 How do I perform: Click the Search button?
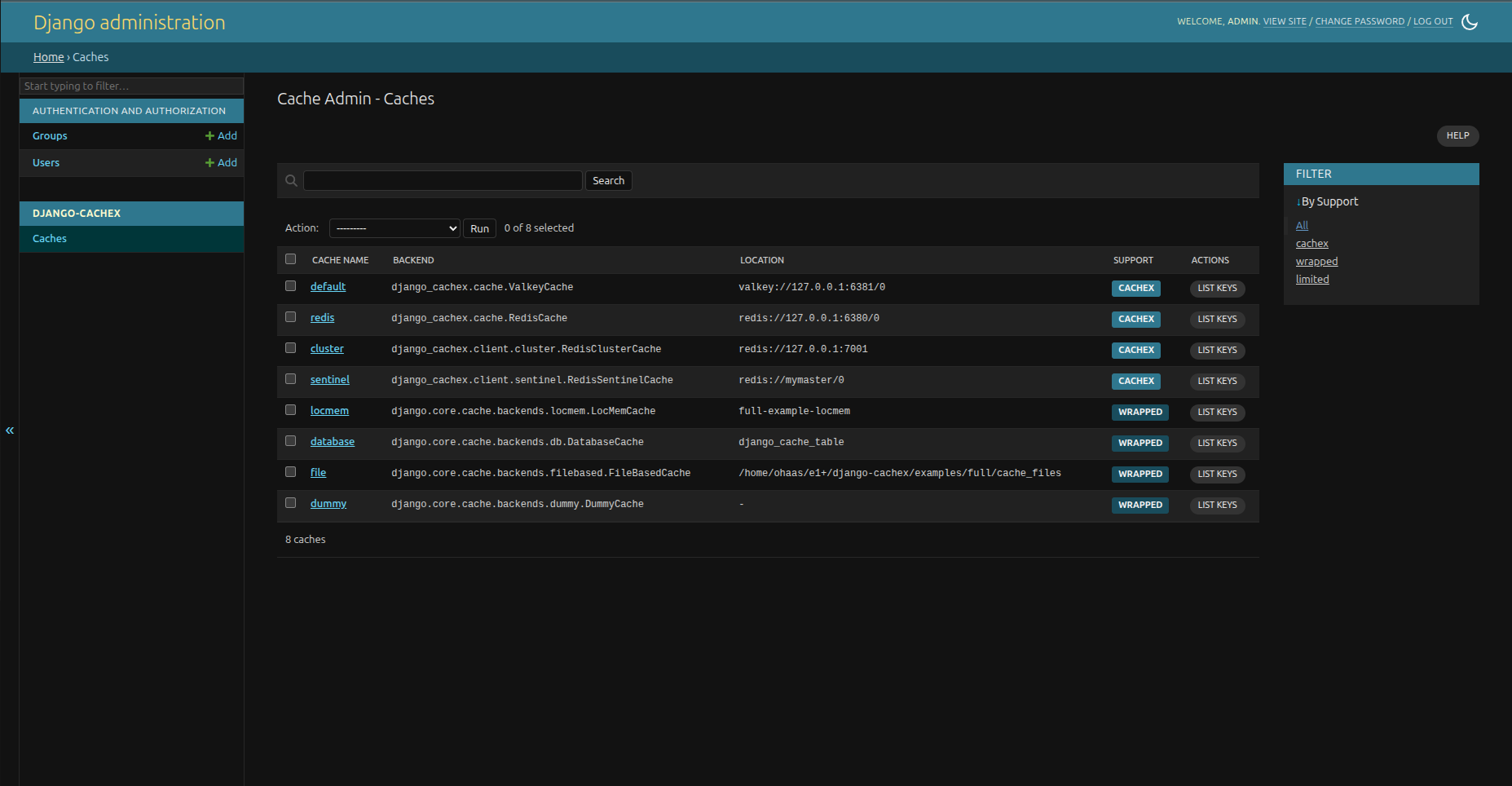pos(608,181)
